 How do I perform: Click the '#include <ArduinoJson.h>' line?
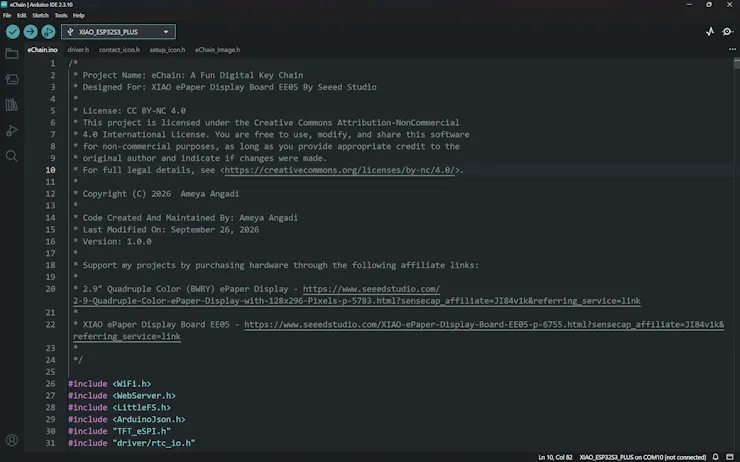[x=126, y=419]
